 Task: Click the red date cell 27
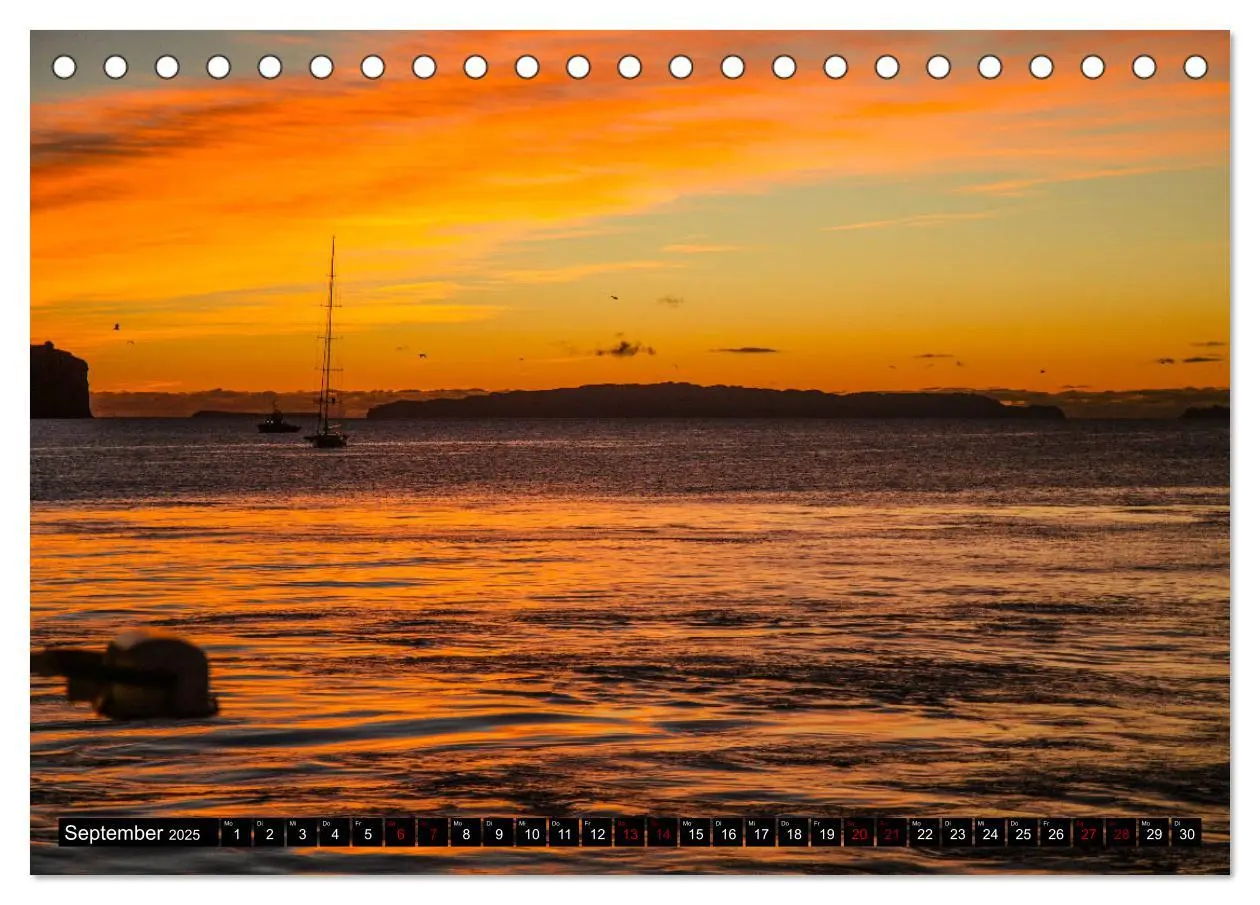coord(1088,833)
